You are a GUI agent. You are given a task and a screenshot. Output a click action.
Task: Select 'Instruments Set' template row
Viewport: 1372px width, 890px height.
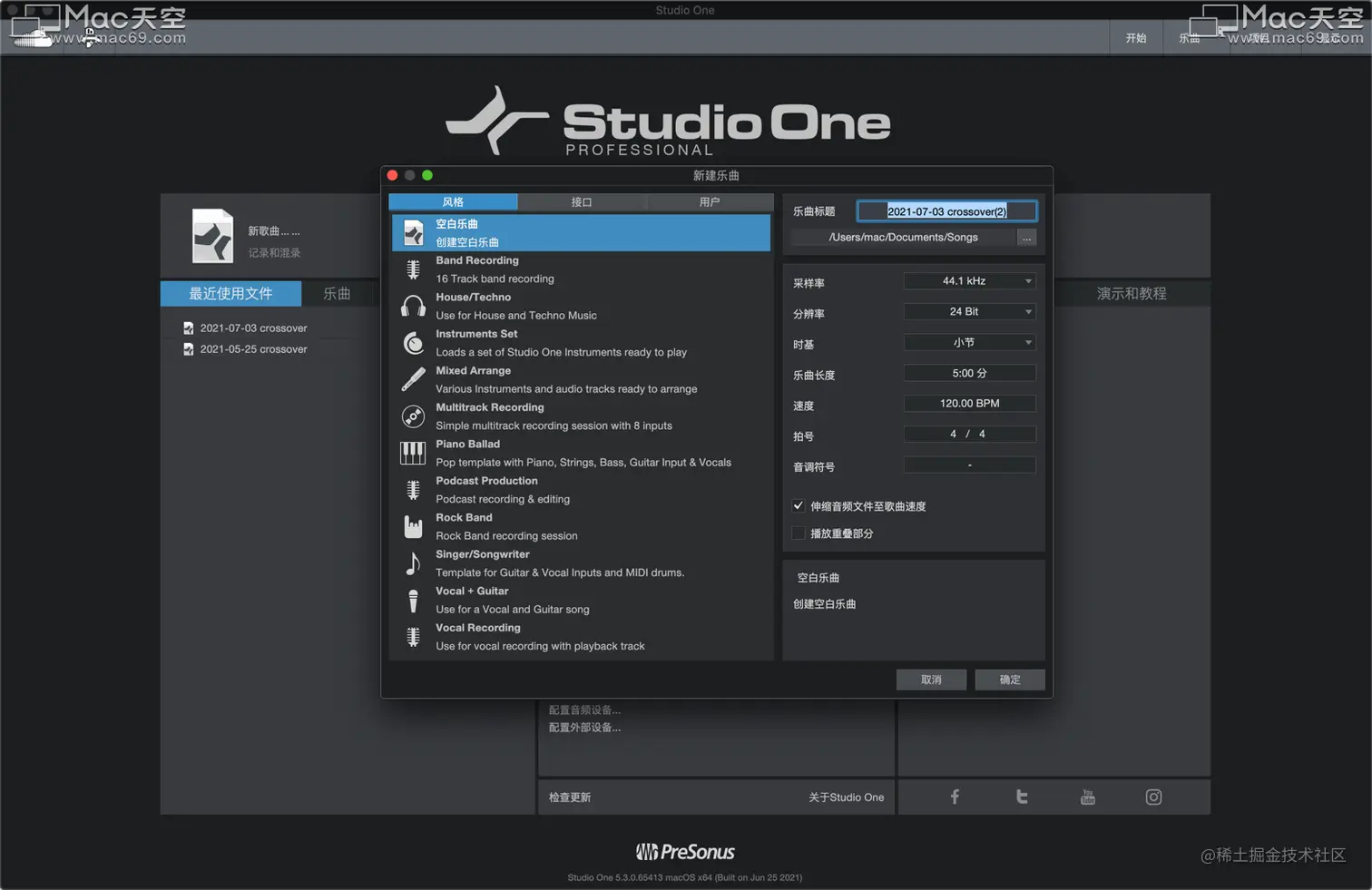(582, 343)
